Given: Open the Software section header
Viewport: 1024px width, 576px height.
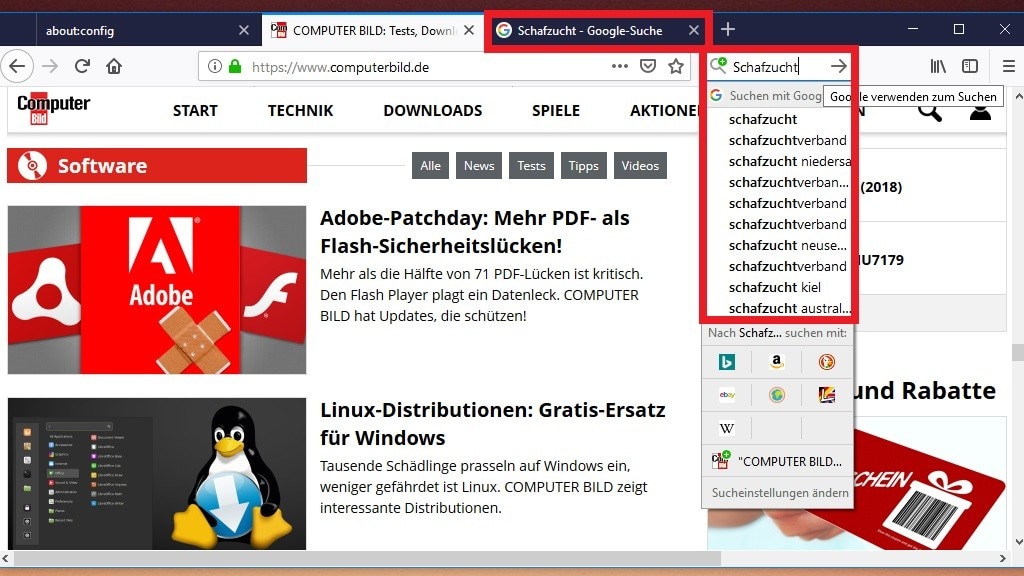Looking at the screenshot, I should (157, 166).
